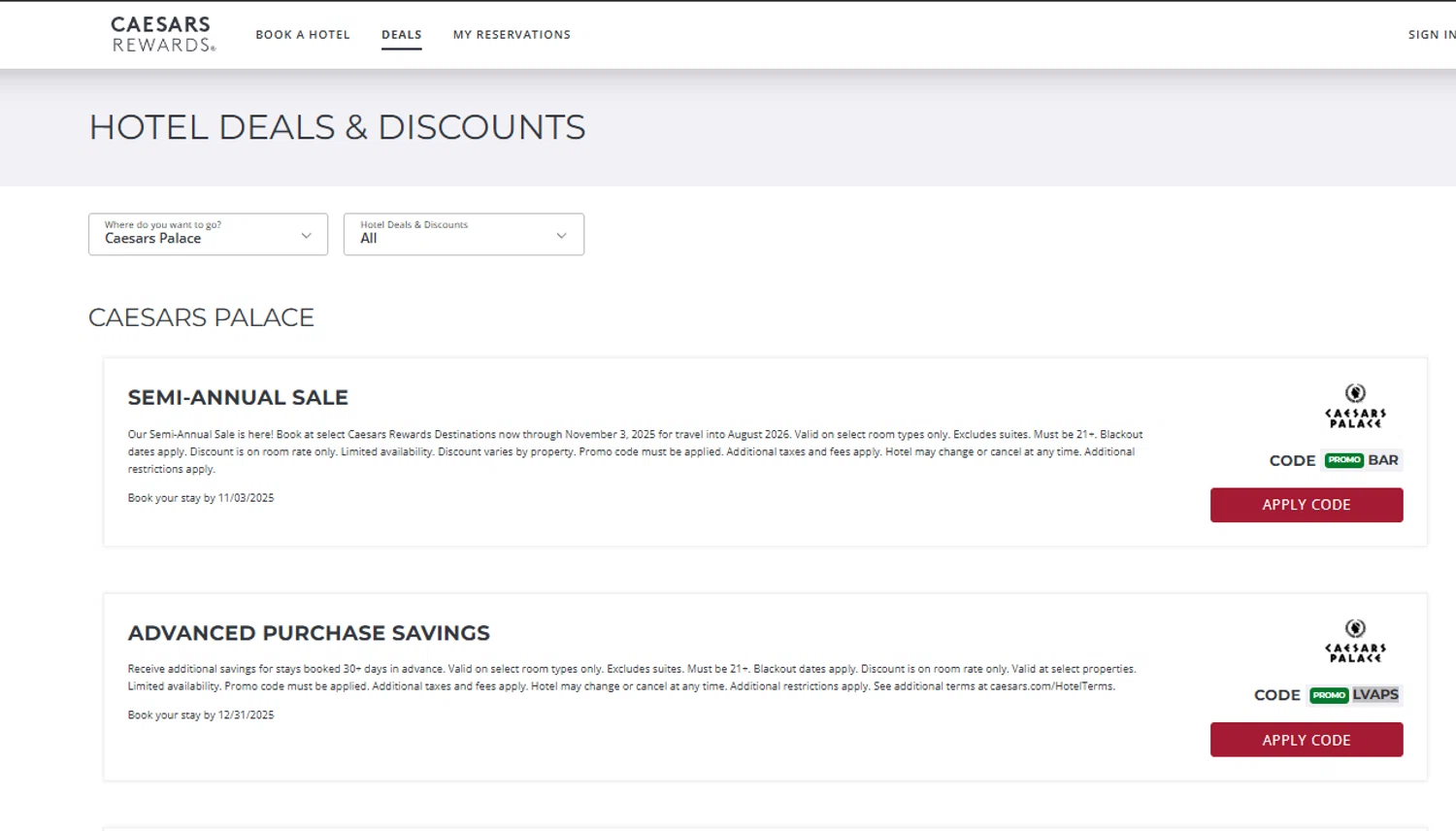1456x831 pixels.
Task: Click the BAR promo code text
Action: (x=1383, y=460)
